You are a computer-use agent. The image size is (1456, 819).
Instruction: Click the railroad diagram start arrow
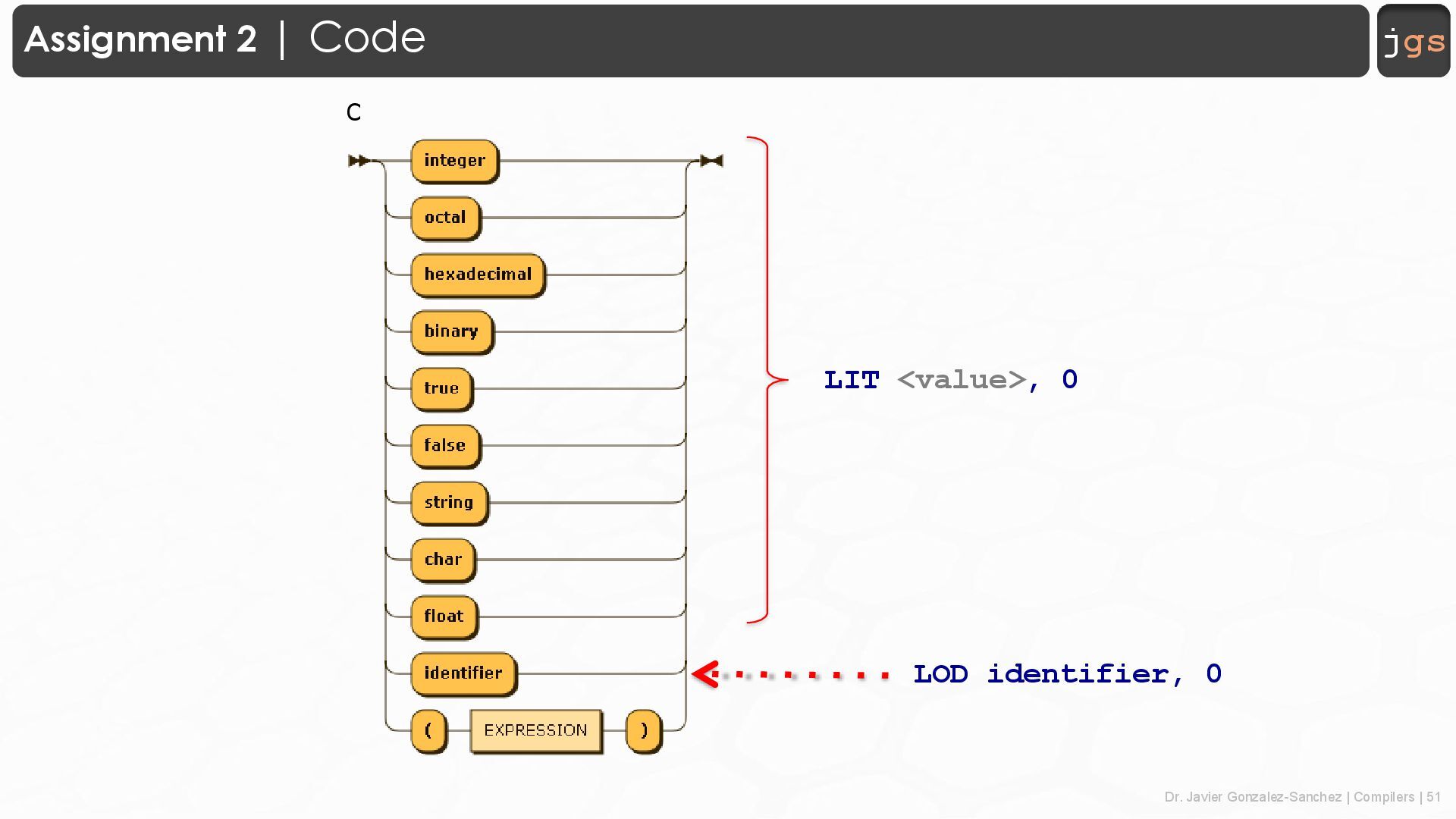point(359,161)
